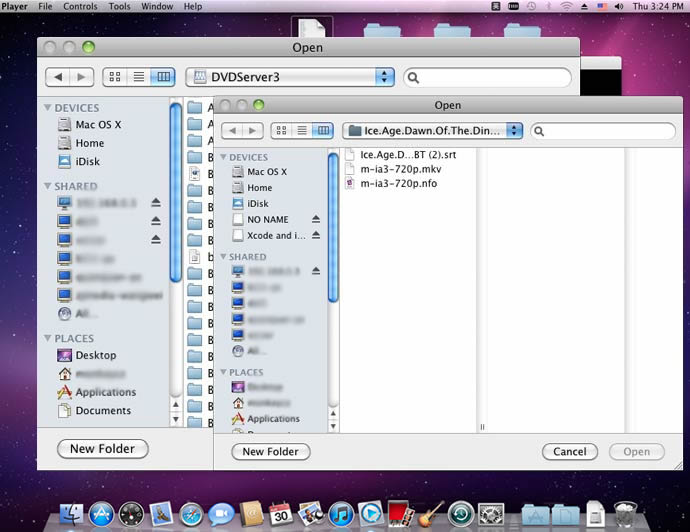The height and width of the screenshot is (532, 690).
Task: Launch Safari from the Dock
Action: tap(191, 514)
